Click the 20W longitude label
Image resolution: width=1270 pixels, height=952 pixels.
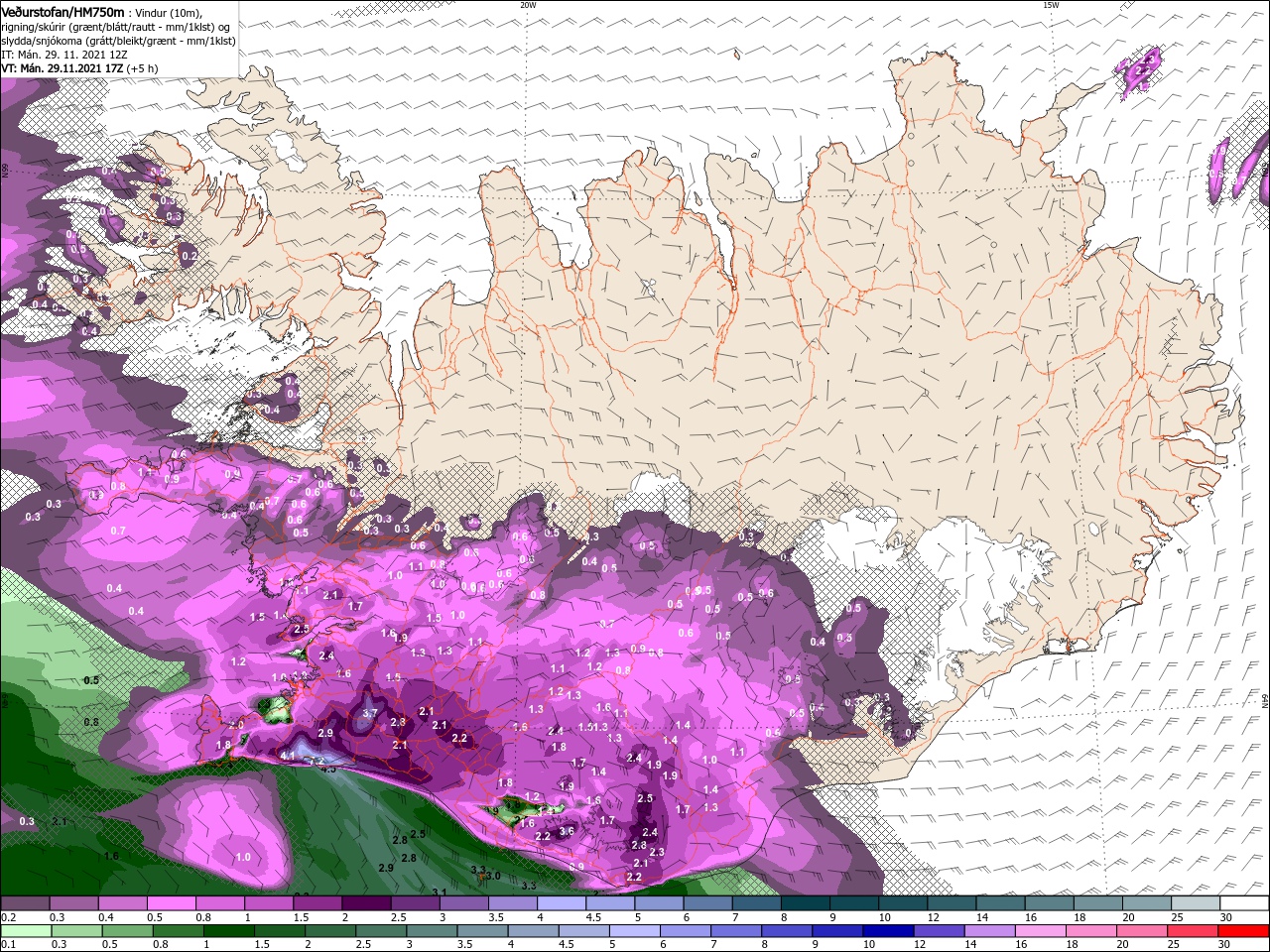pyautogui.click(x=528, y=5)
